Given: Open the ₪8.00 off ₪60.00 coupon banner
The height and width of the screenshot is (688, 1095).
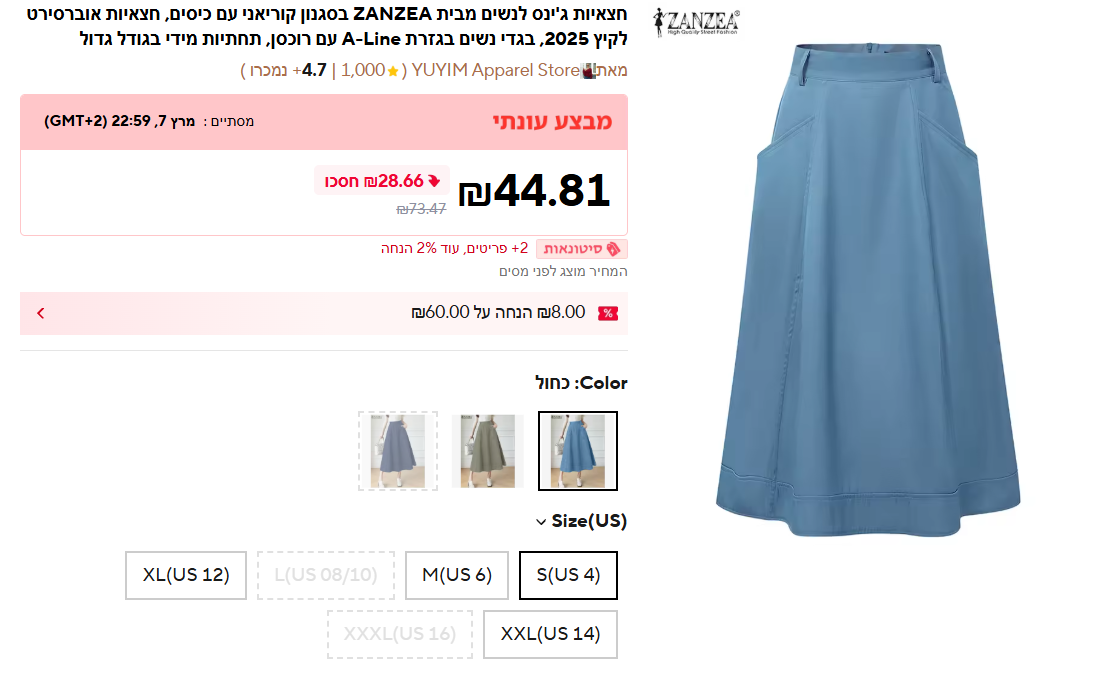Looking at the screenshot, I should 324,313.
